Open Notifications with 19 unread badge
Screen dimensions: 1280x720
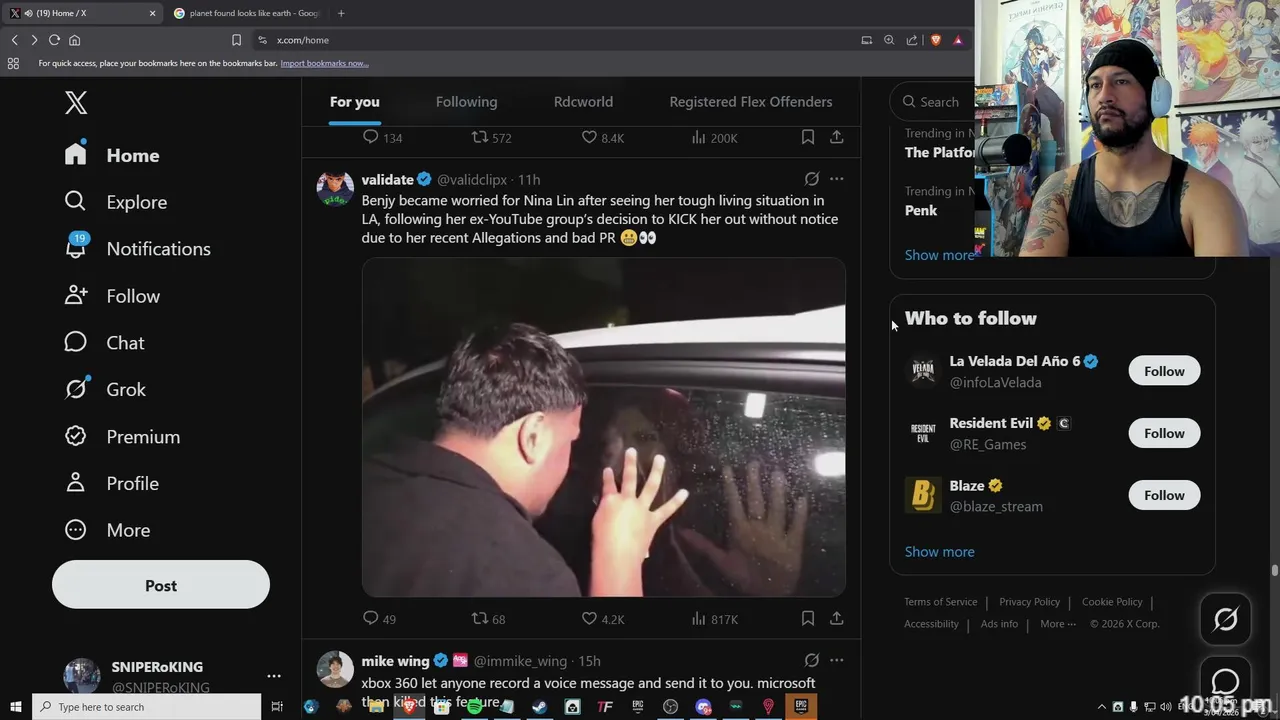137,248
